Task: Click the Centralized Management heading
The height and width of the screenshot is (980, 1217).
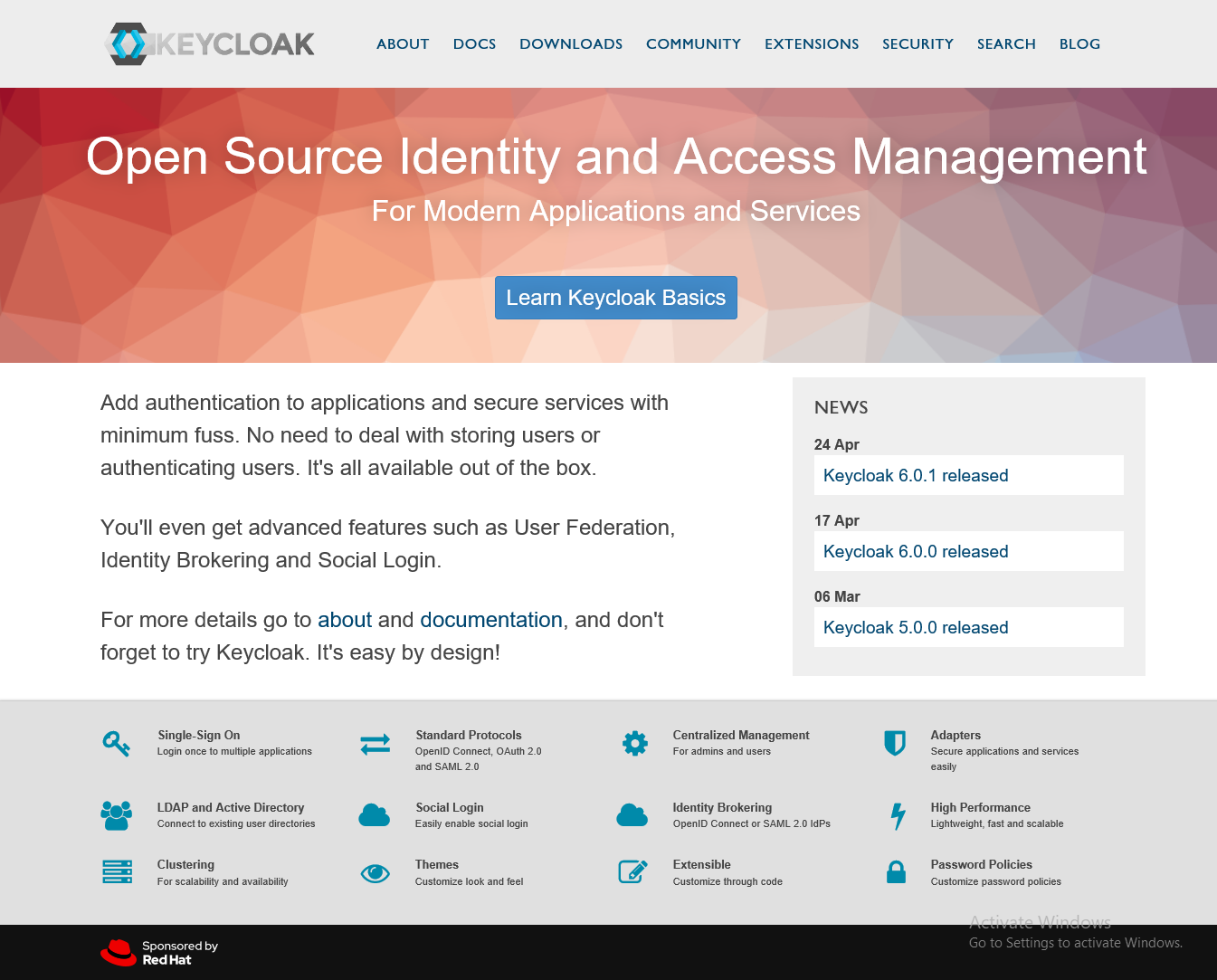Action: (x=741, y=735)
